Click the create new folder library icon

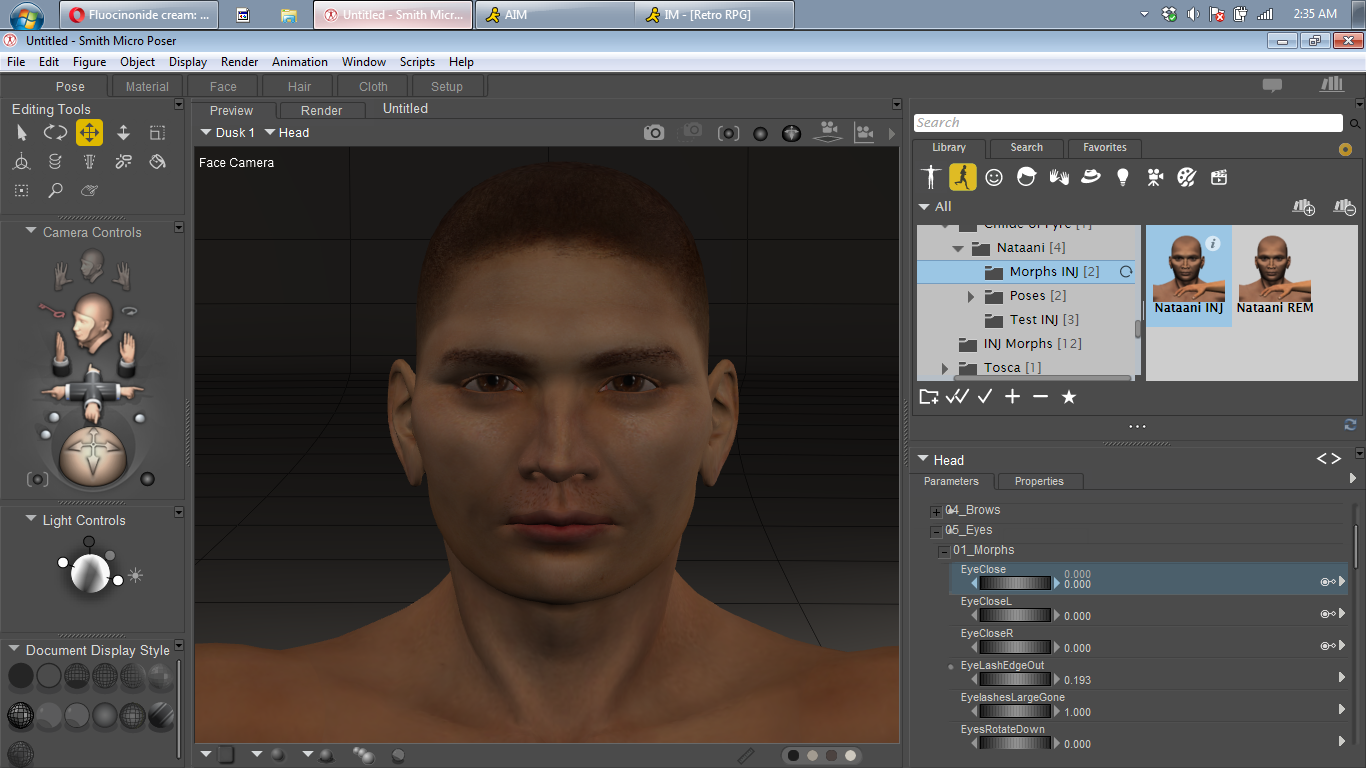point(929,397)
